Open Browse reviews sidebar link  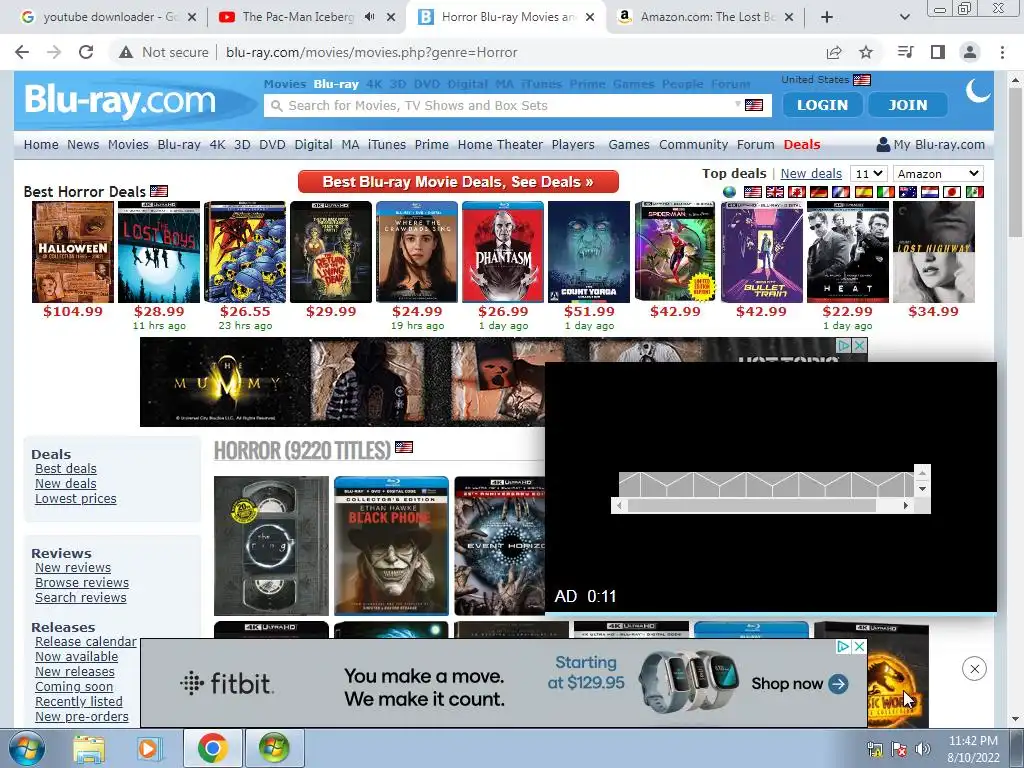(82, 582)
